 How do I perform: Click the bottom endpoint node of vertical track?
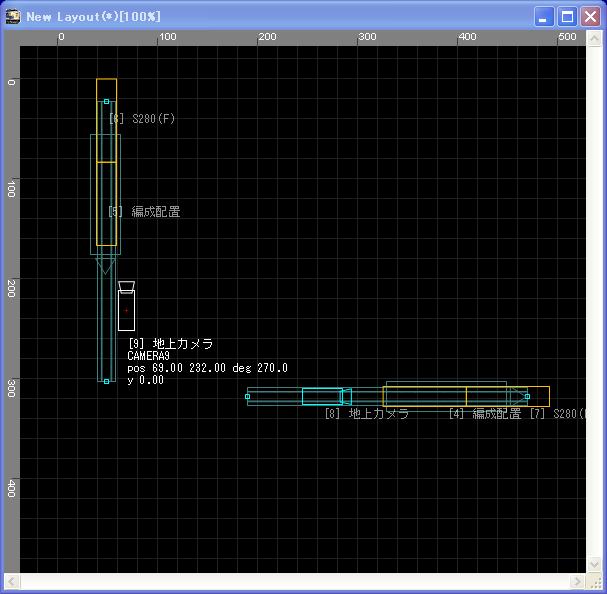point(106,381)
